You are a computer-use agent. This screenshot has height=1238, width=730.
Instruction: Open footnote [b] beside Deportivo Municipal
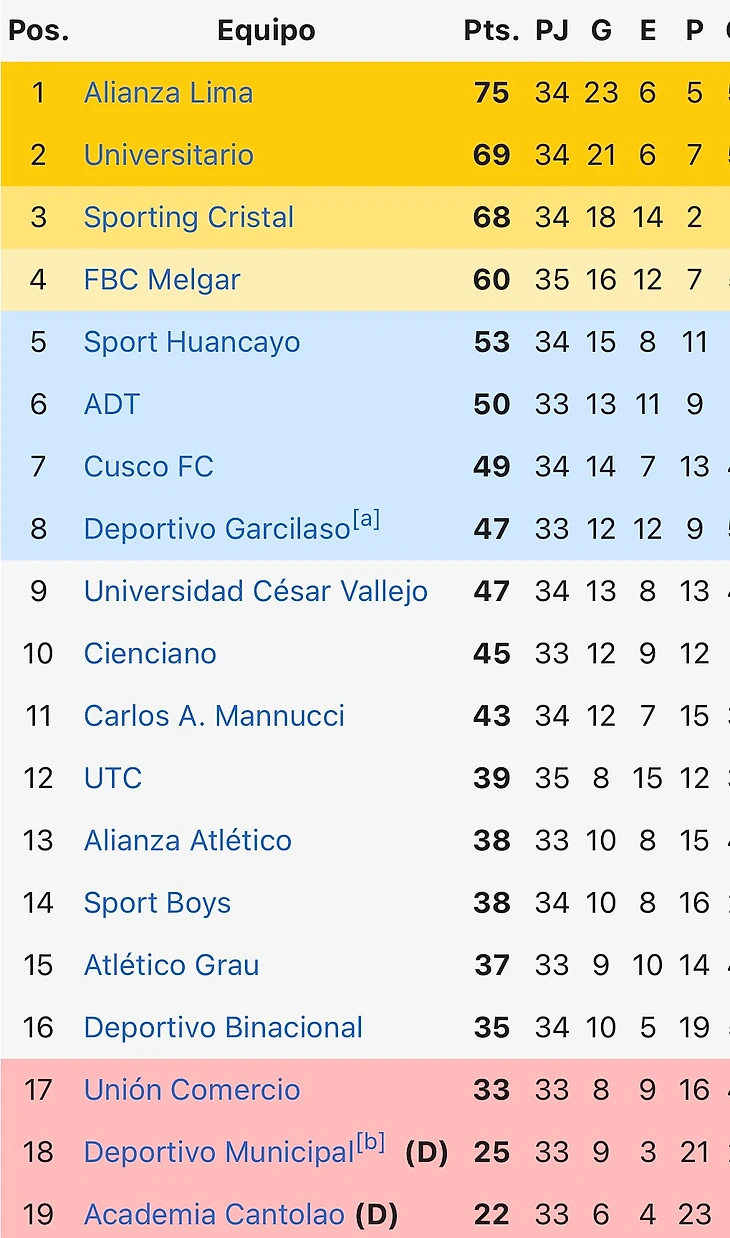pos(371,1143)
